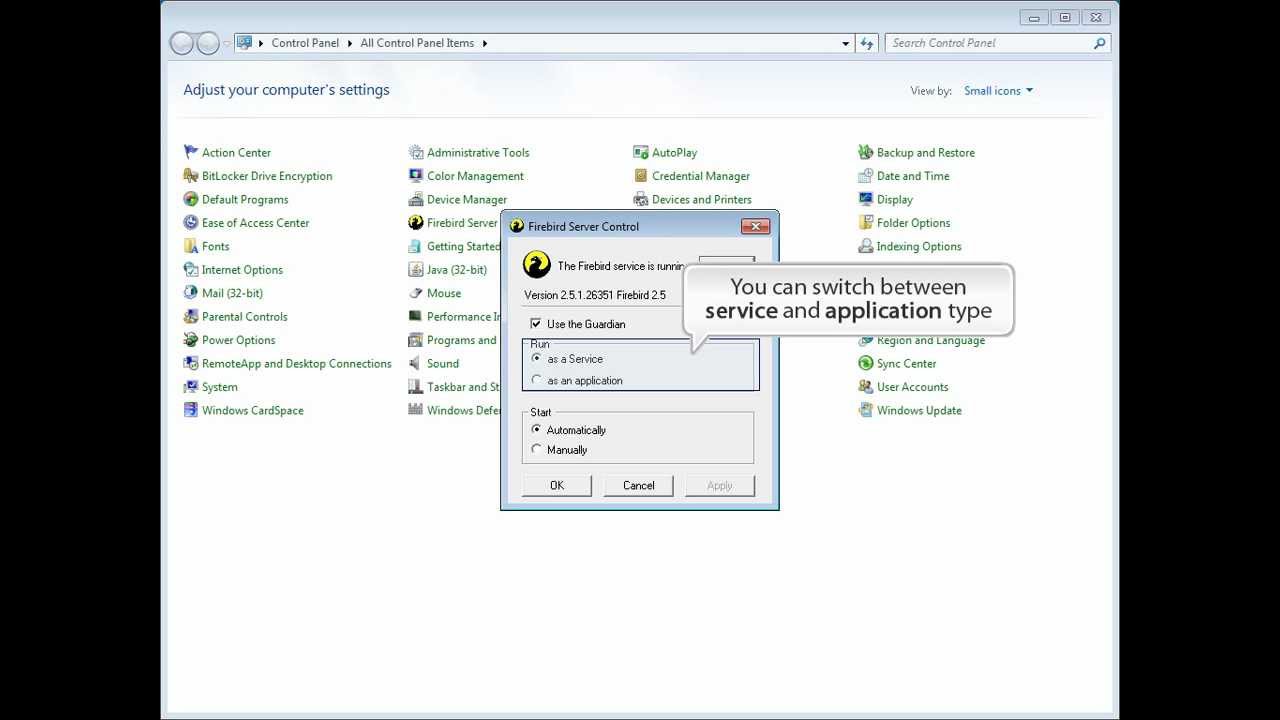Open the Java (32-bit) icon

coord(416,270)
